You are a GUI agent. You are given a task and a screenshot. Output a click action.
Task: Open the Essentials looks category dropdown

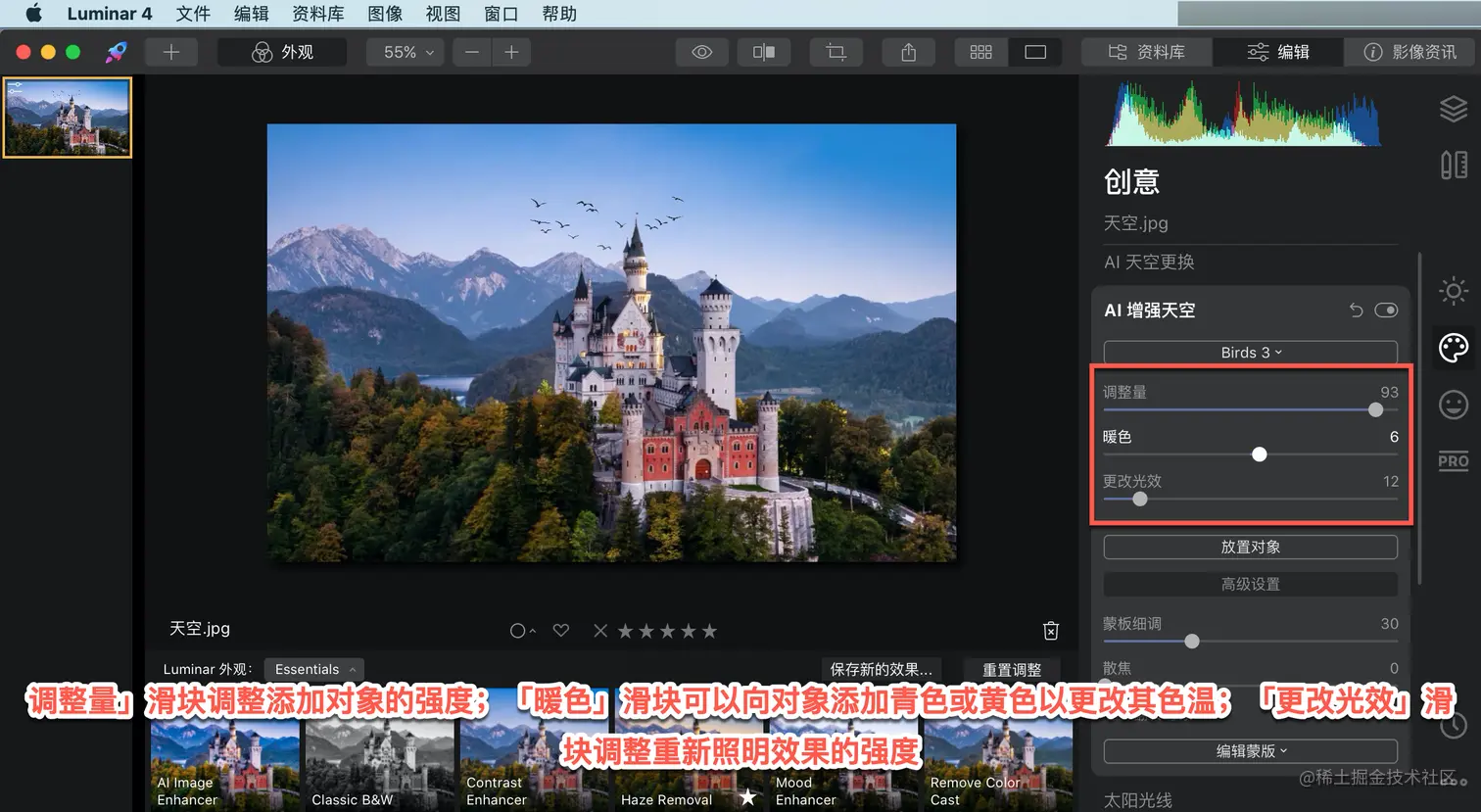coord(313,669)
